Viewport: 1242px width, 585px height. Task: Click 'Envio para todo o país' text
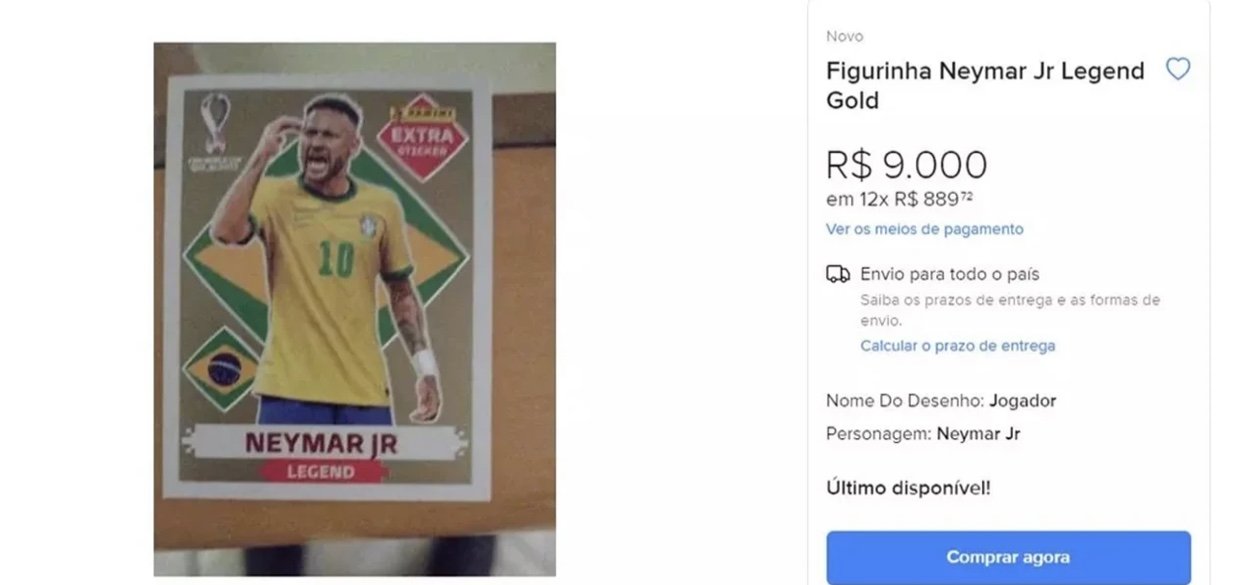click(x=949, y=274)
